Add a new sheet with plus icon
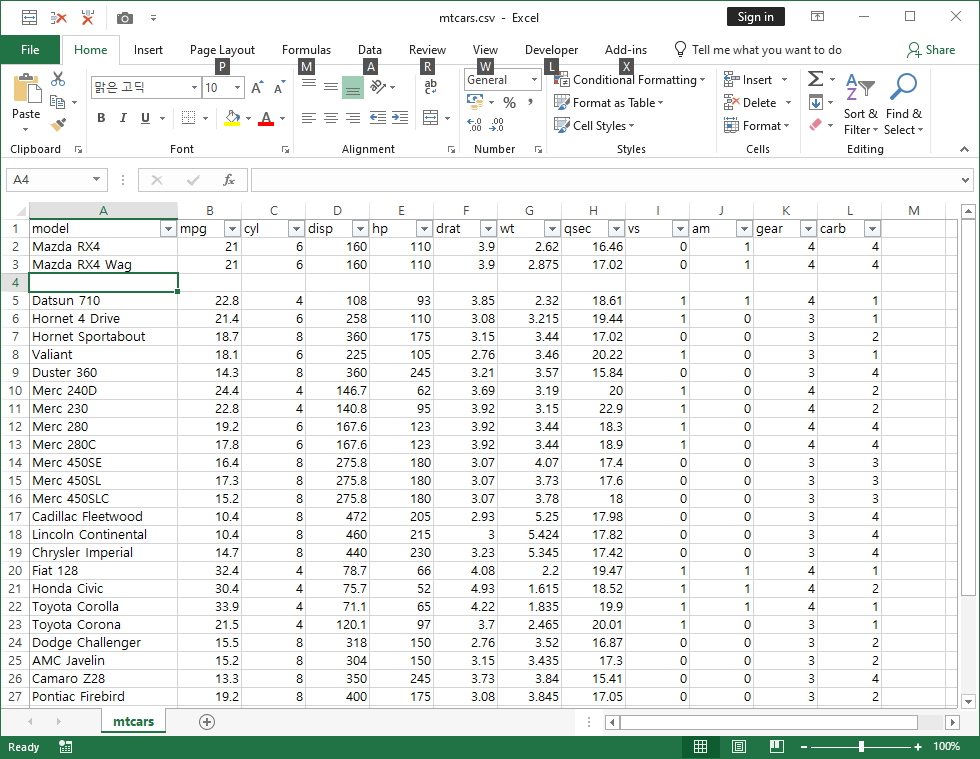Viewport: 980px width, 759px height. click(x=207, y=722)
